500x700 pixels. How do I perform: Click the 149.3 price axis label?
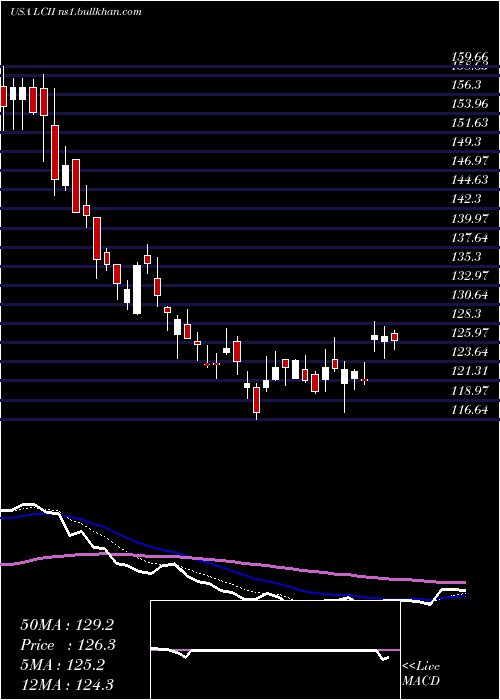pos(467,142)
